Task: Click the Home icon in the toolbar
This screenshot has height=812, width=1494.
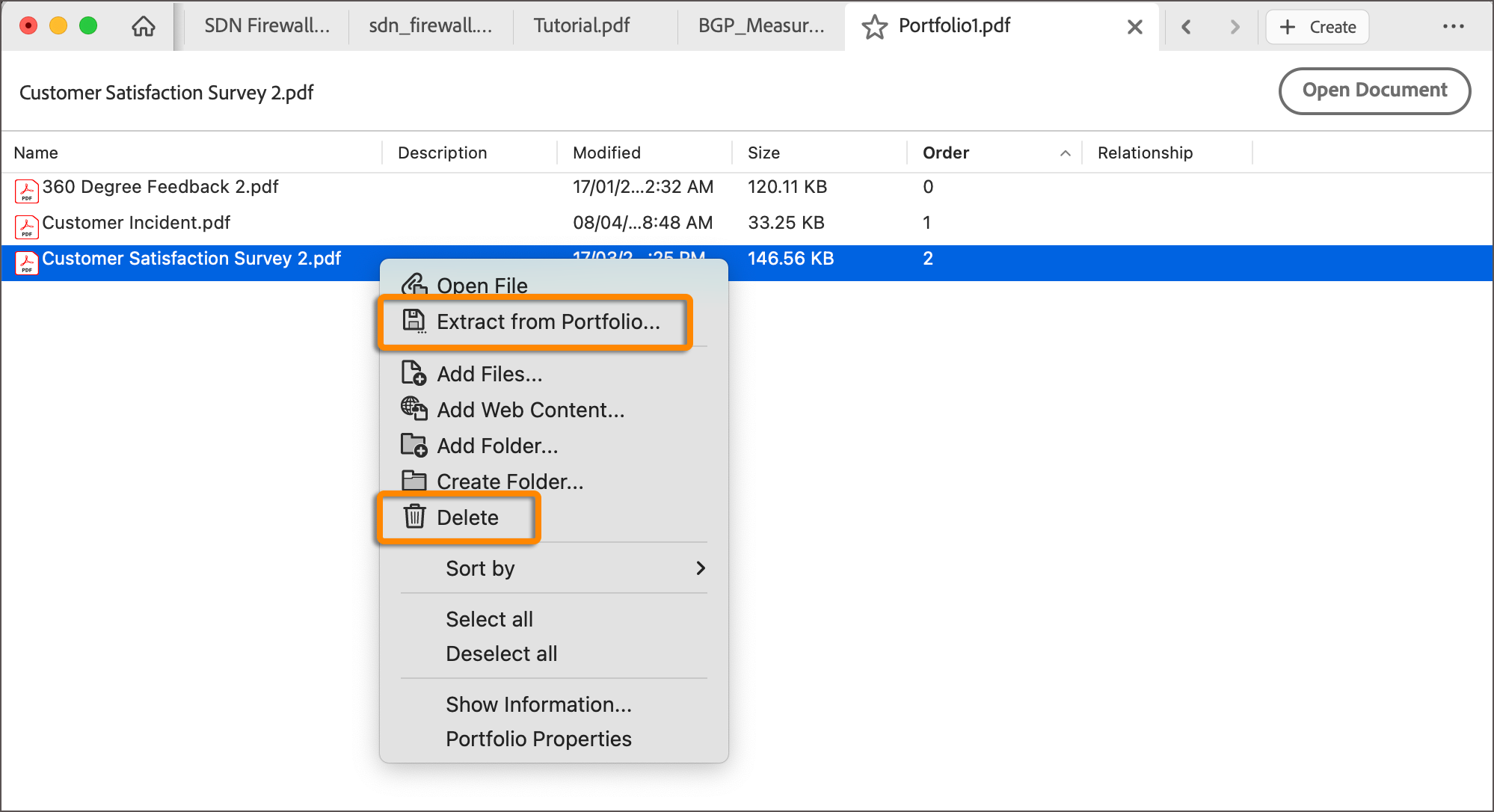Action: pos(143,25)
